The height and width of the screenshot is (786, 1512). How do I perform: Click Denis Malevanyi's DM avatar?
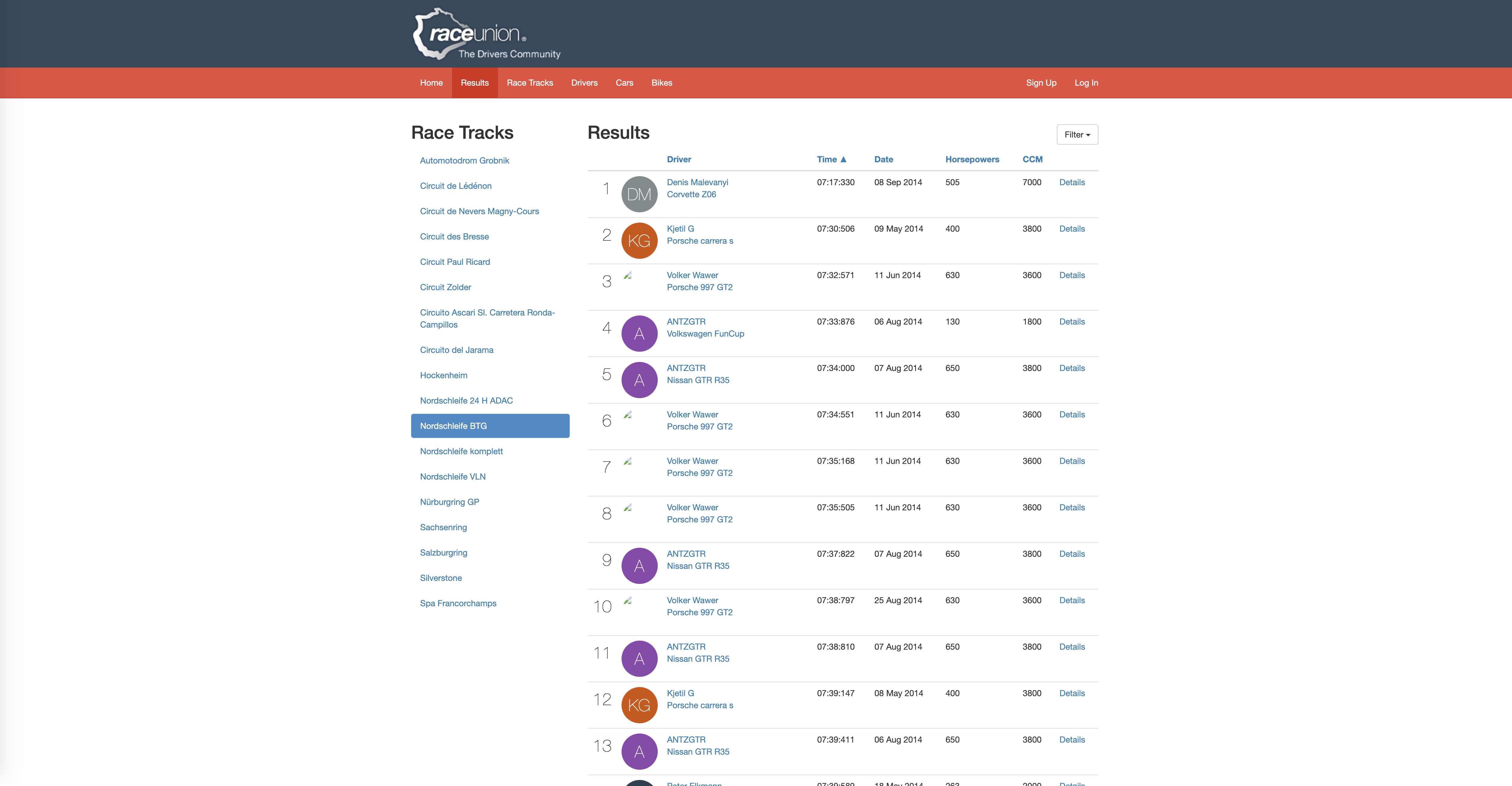(x=639, y=194)
